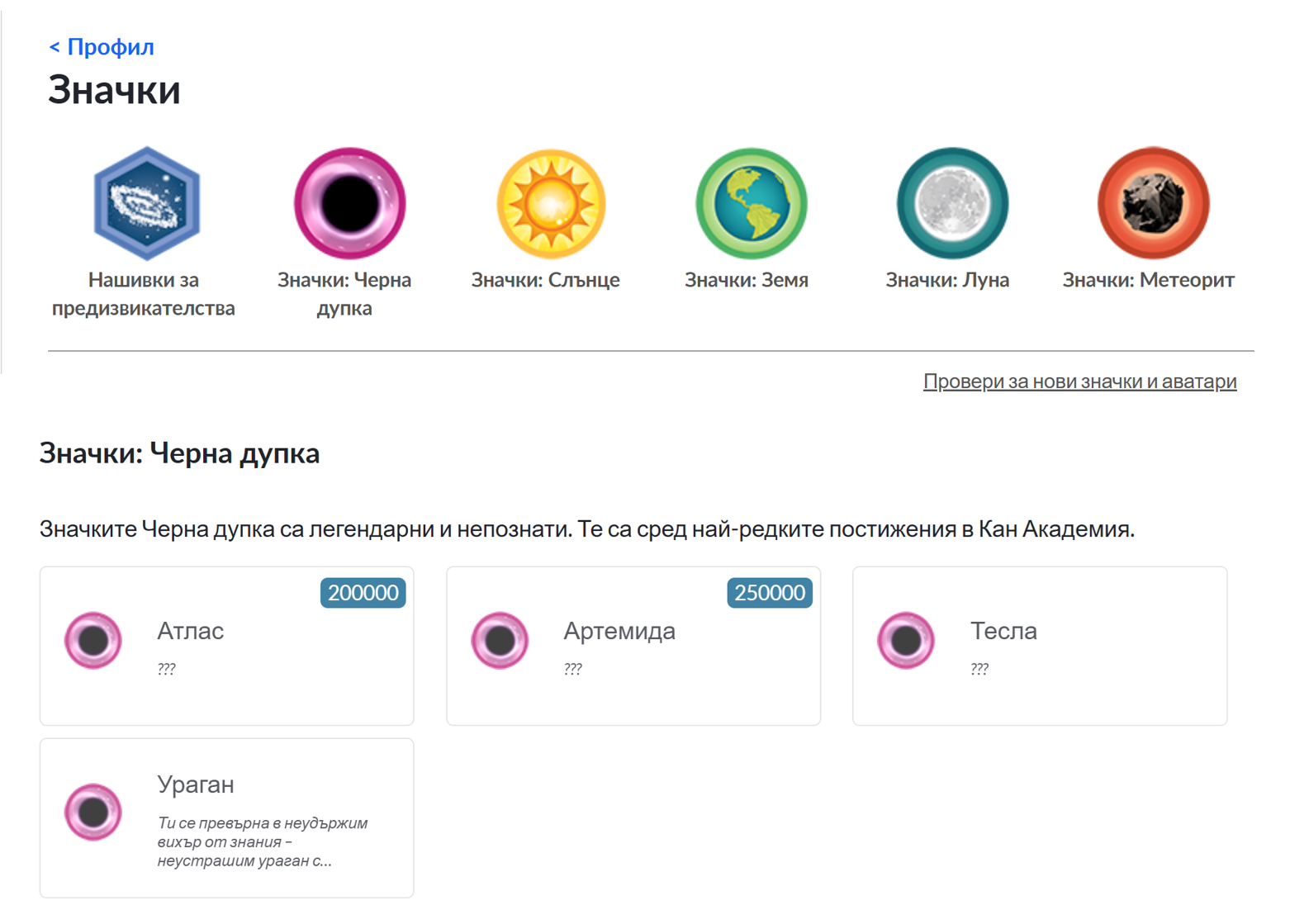The image size is (1290, 924).
Task: Click the Артемида badge black hole icon
Action: [x=500, y=640]
